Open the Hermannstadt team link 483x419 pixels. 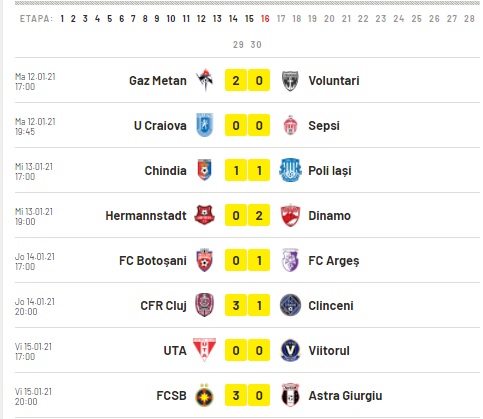[146, 216]
